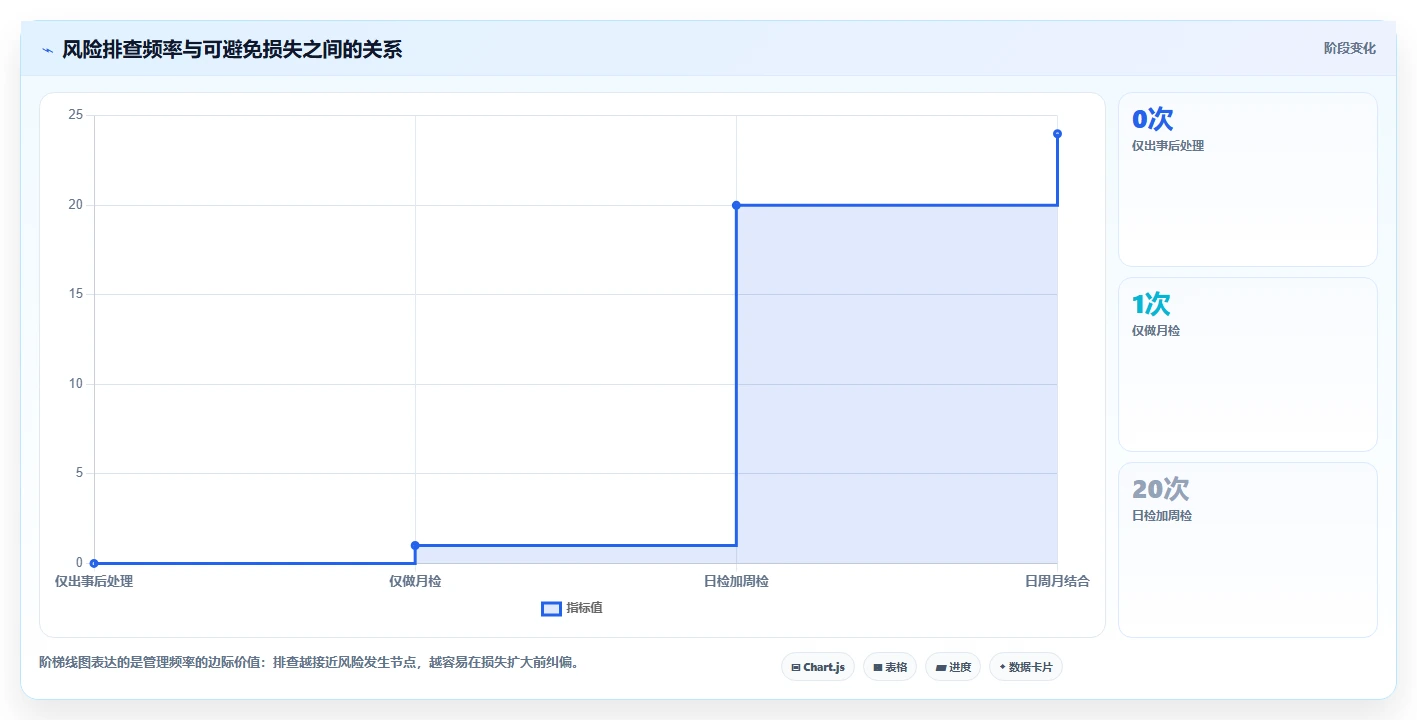1417x720 pixels.
Task: Click the 0次 value in first card
Action: click(1152, 119)
